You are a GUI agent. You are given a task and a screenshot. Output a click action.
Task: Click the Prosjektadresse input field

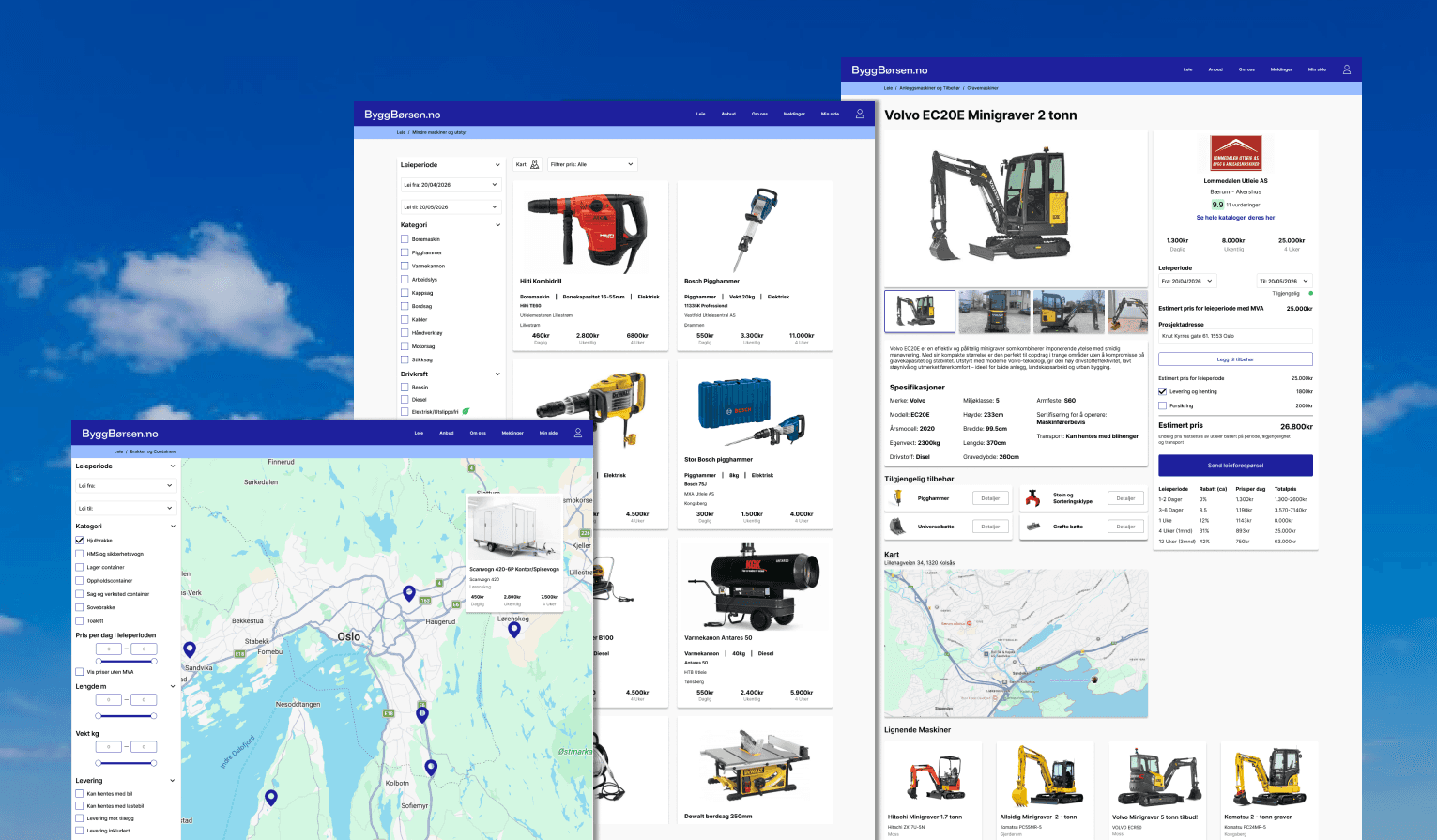(x=1235, y=336)
